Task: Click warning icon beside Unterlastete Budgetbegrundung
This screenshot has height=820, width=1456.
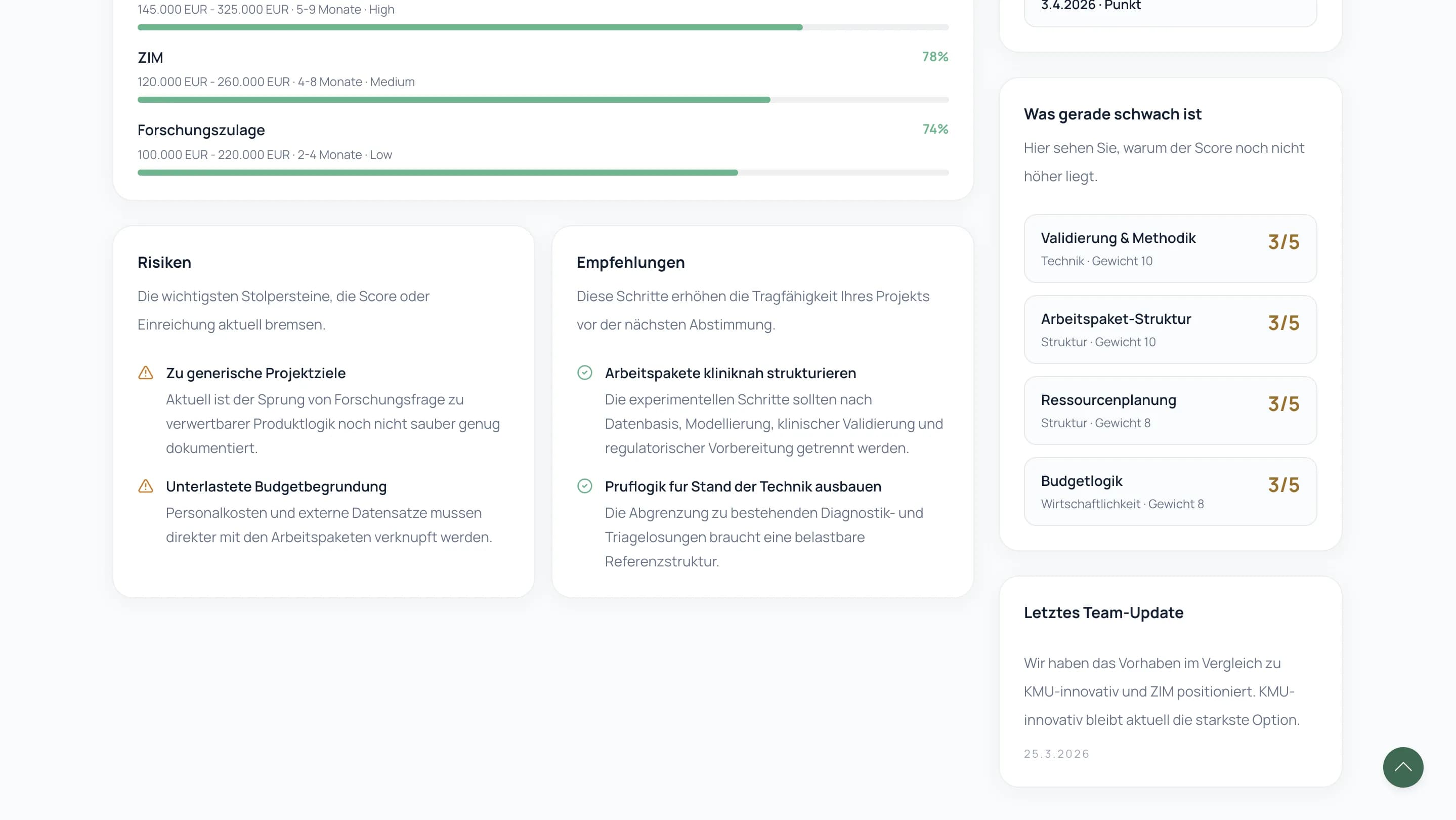Action: 146,486
